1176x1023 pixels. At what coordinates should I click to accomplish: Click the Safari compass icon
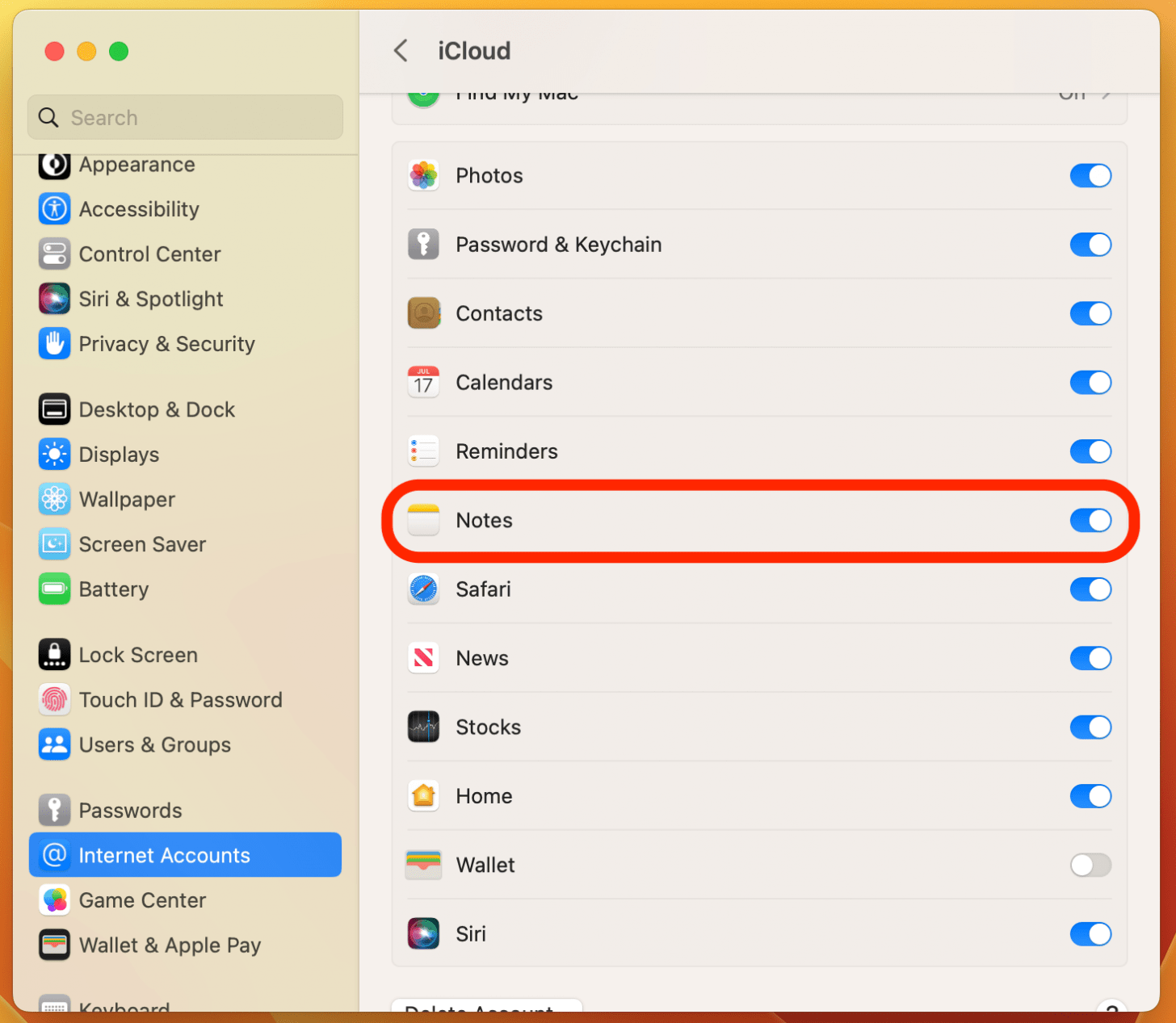423,589
